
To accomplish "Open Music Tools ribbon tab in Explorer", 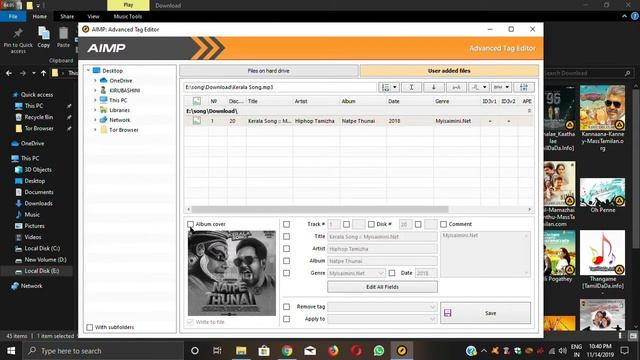I will pos(128,17).
